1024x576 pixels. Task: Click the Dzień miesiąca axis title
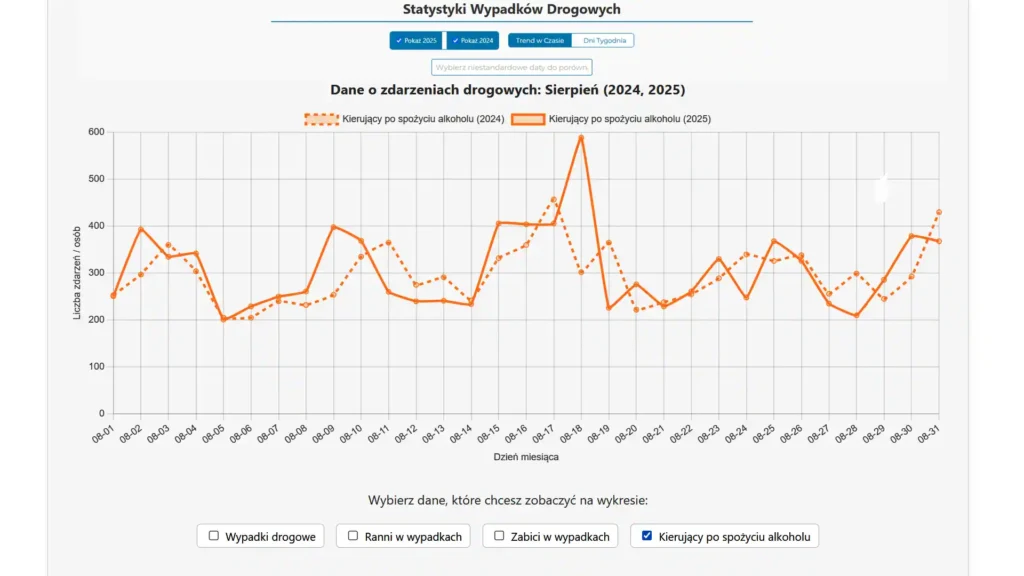click(x=526, y=457)
